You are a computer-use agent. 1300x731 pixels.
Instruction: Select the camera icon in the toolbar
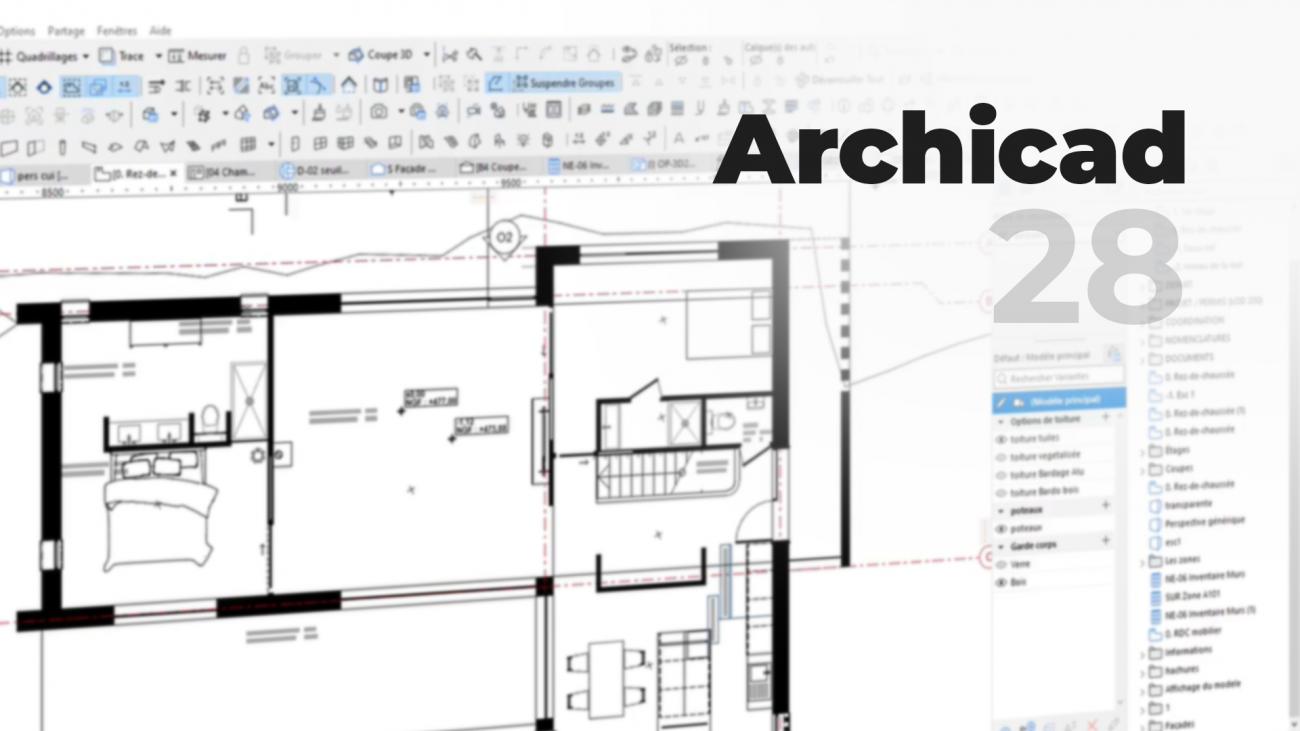(379, 112)
